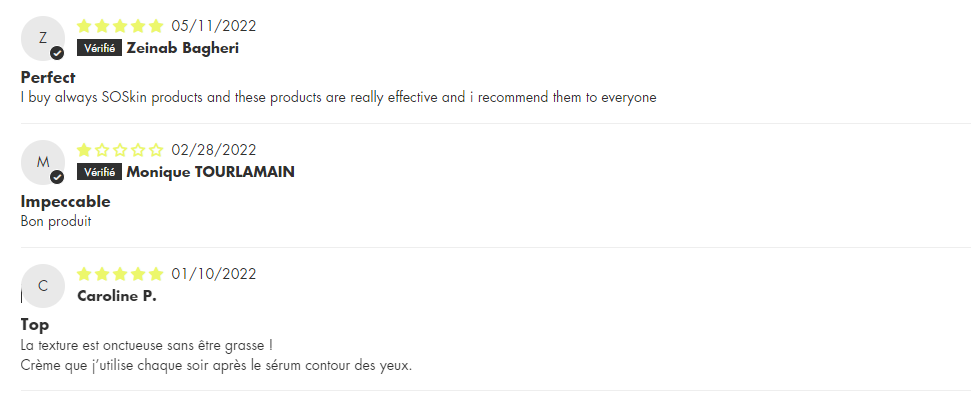Click review title Perfect

pyautogui.click(x=48, y=77)
